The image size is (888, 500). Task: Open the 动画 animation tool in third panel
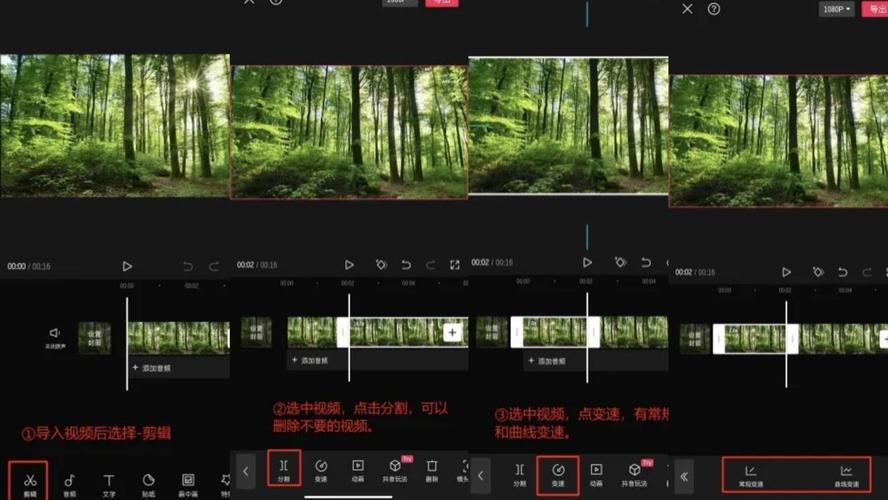(596, 475)
